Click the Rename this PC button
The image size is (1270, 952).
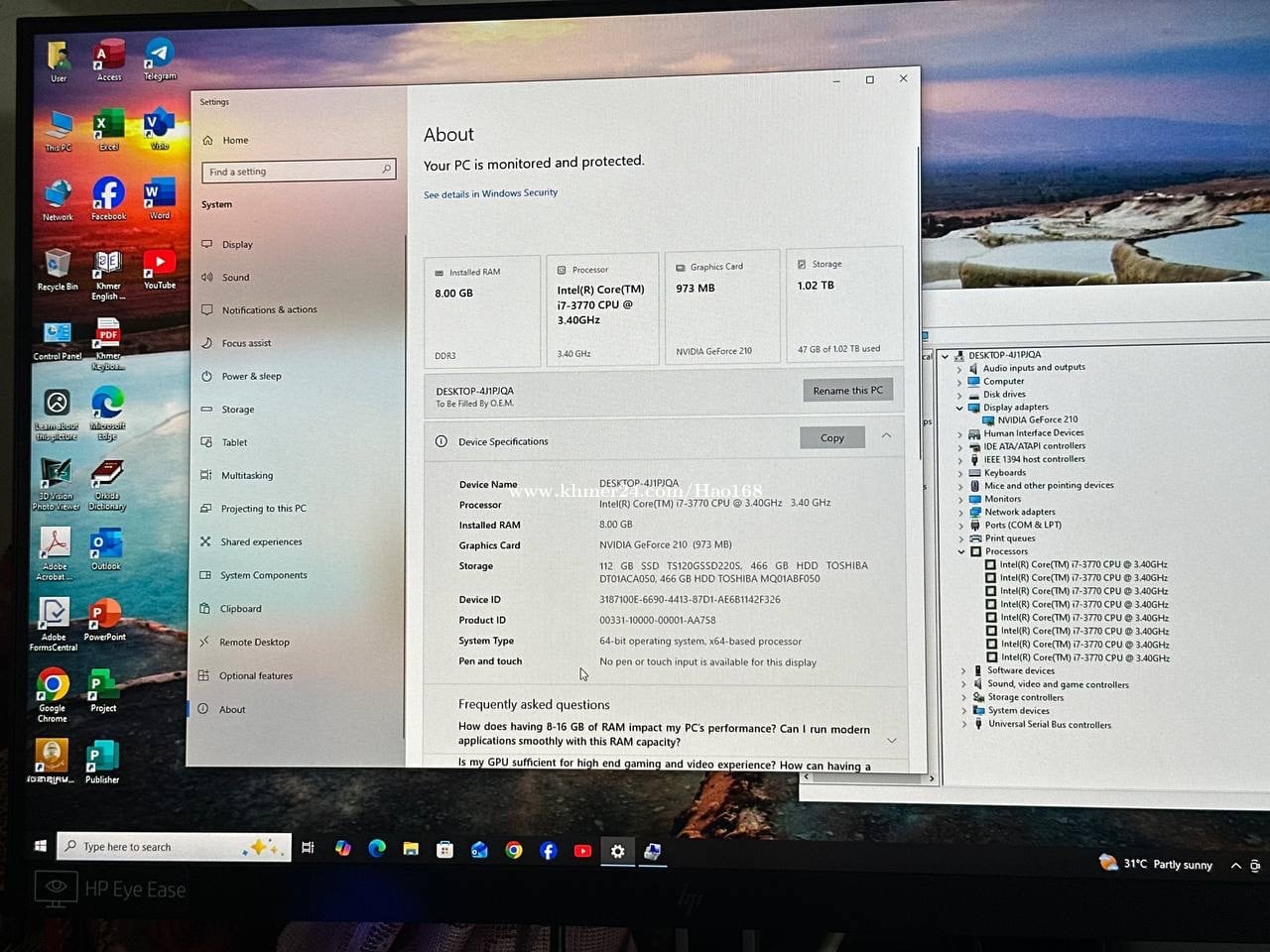click(847, 390)
